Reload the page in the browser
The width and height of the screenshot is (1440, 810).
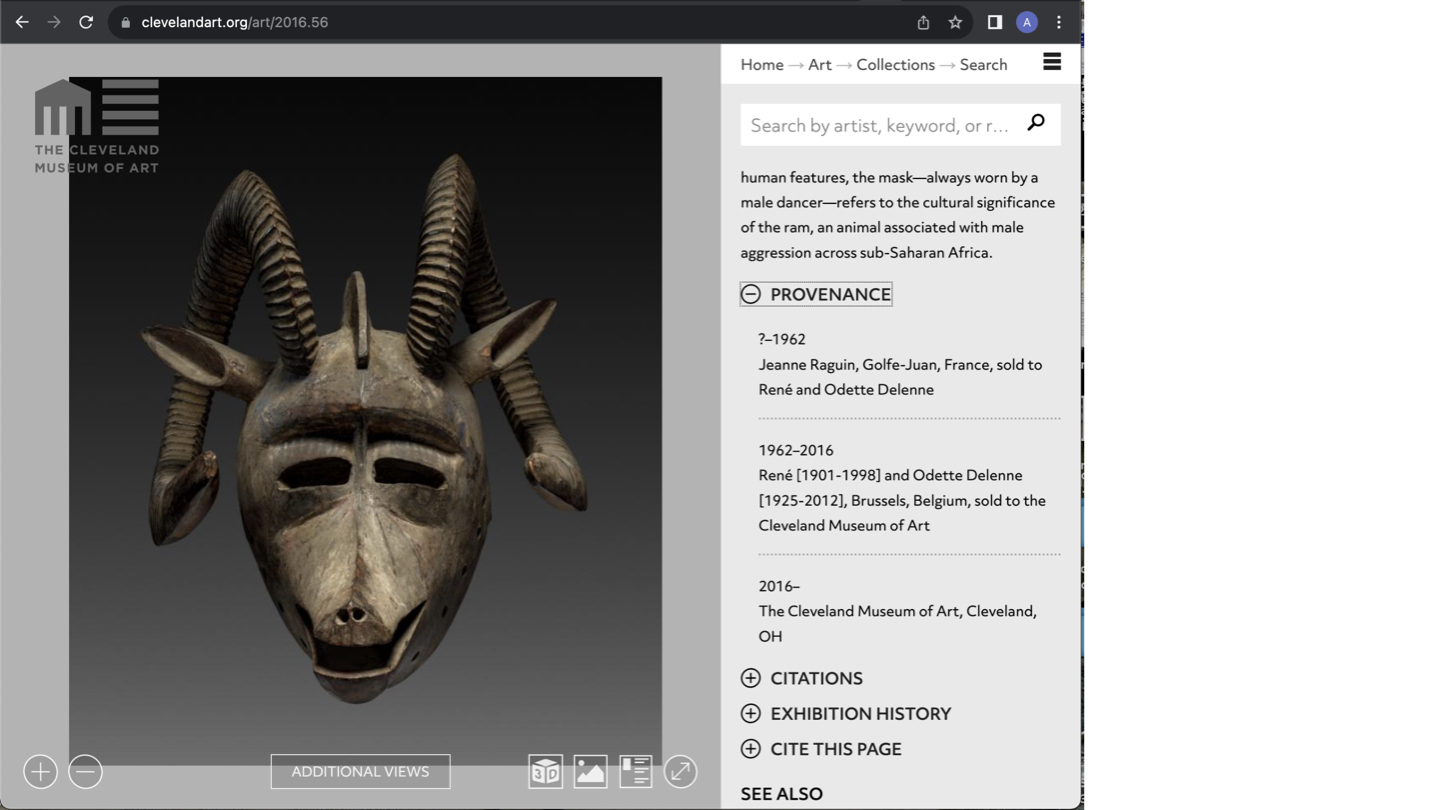click(x=86, y=22)
